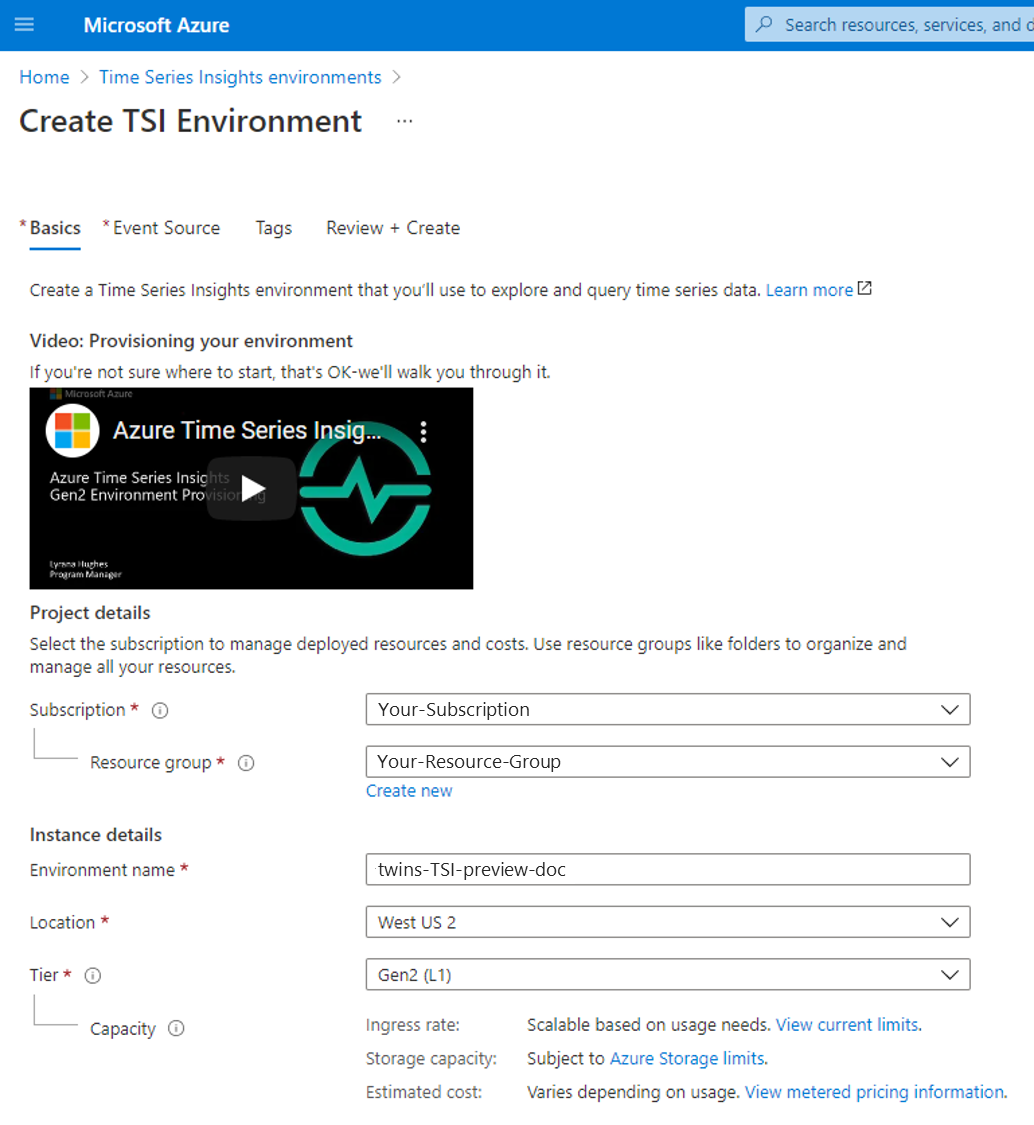Image resolution: width=1034 pixels, height=1125 pixels.
Task: Click Create new resource group link
Action: pos(409,791)
